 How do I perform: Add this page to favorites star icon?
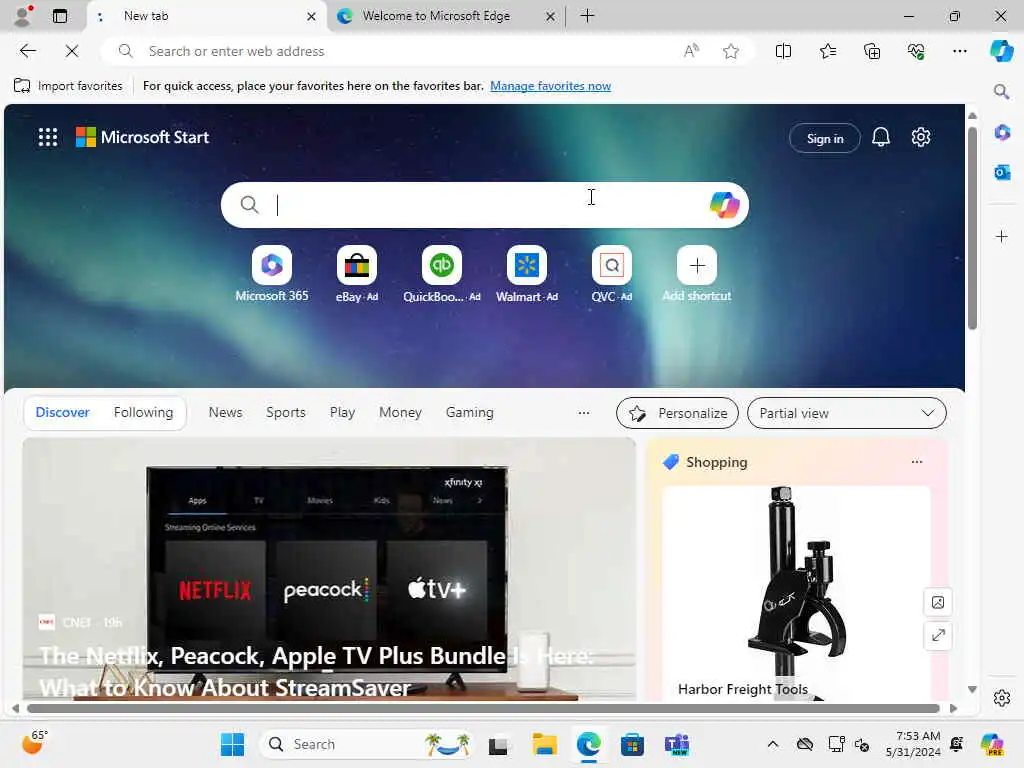pos(731,51)
